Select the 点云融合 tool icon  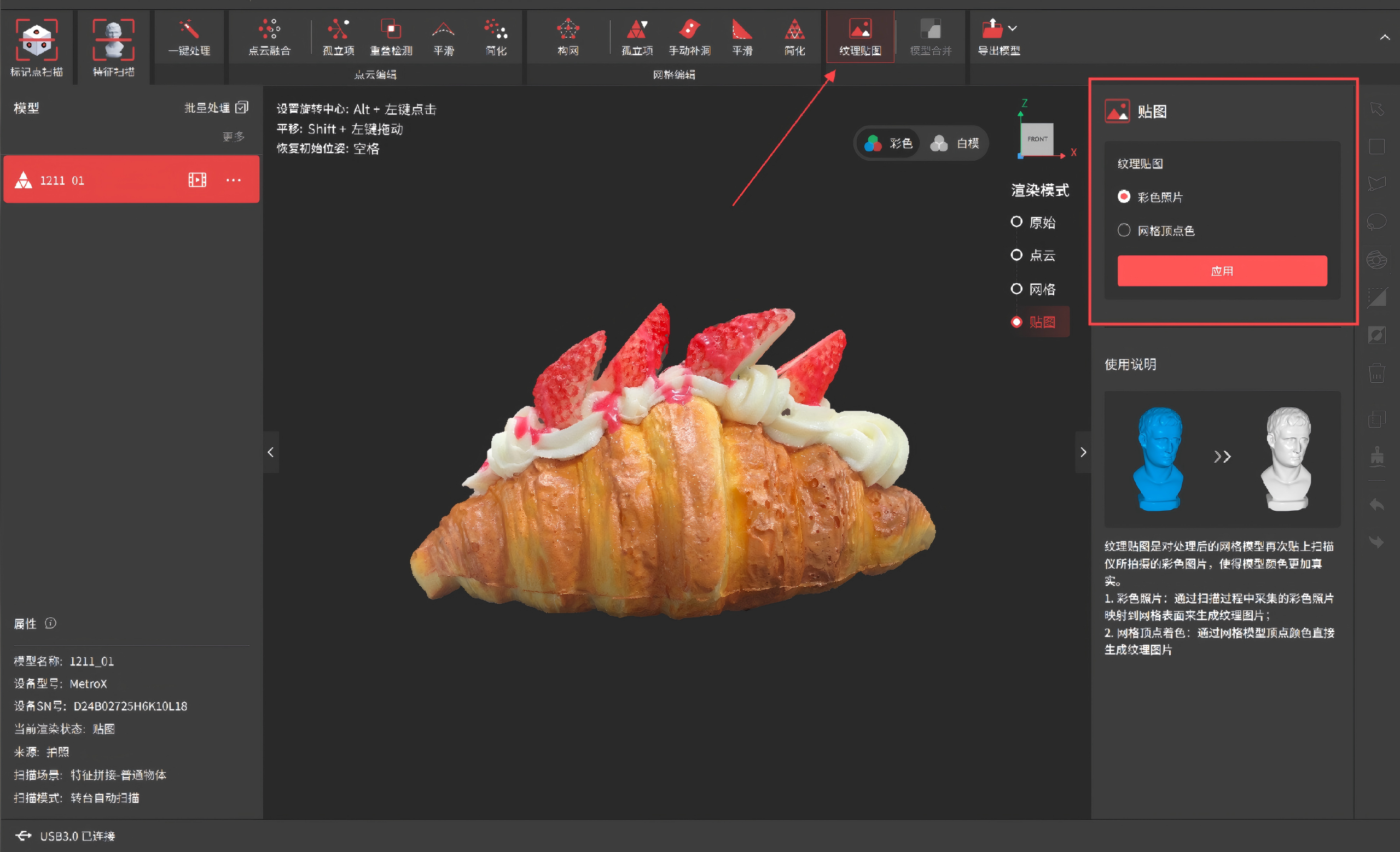269,30
